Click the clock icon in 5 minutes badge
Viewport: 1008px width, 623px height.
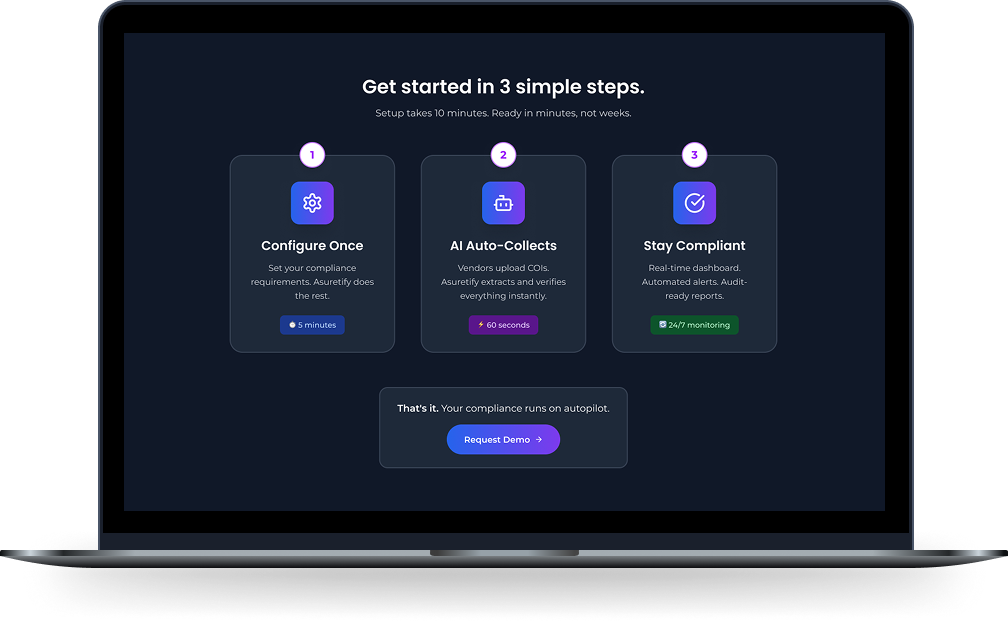[x=292, y=325]
